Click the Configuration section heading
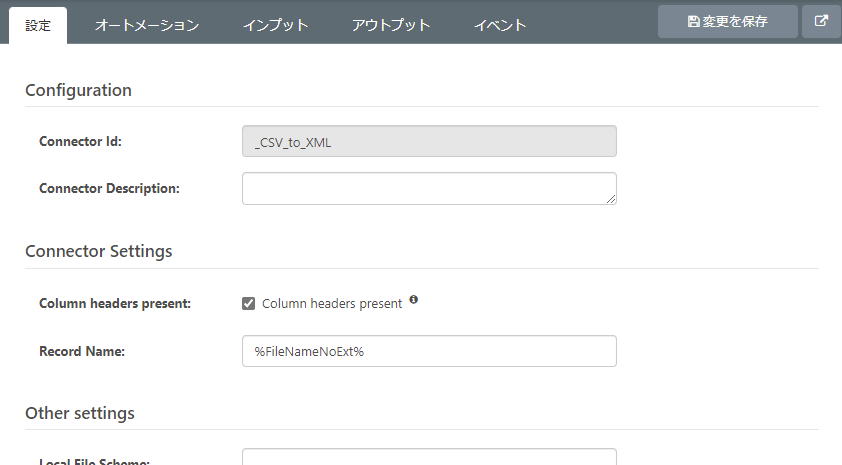Screen dimensions: 842x465 pos(78,90)
